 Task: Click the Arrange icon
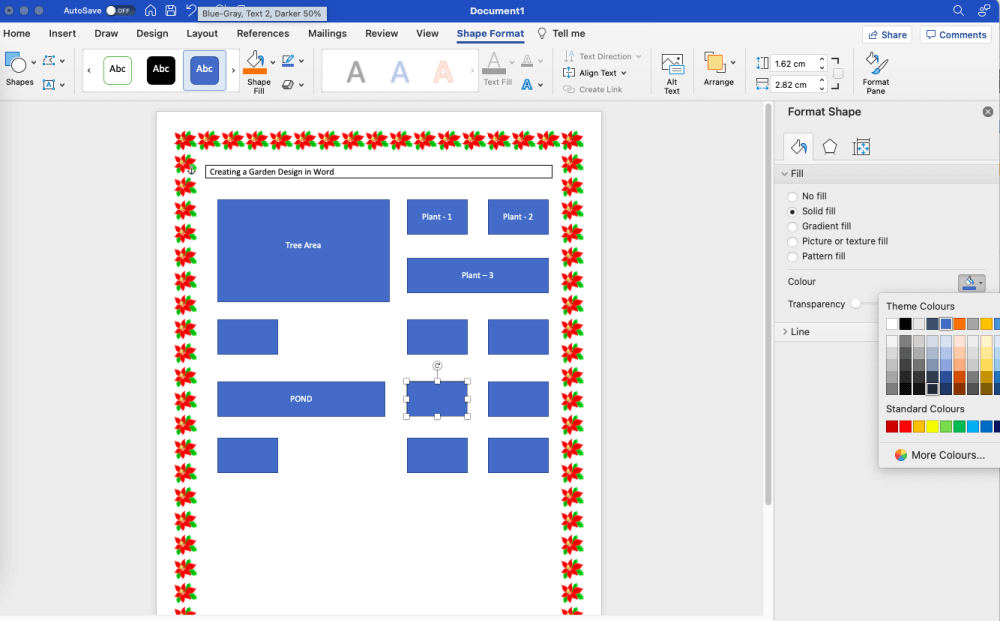click(x=719, y=64)
